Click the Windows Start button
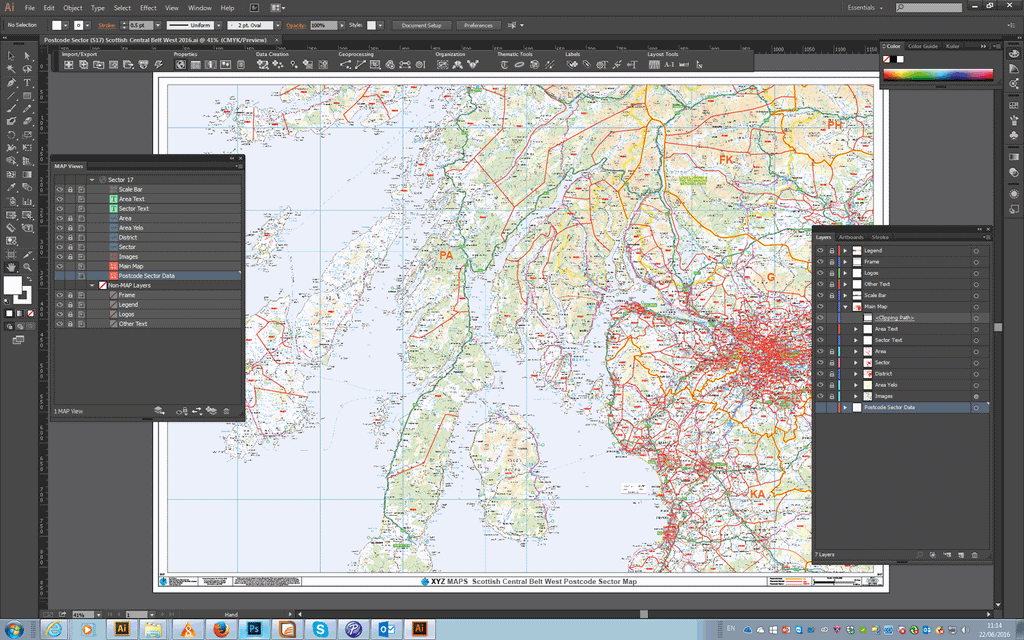Image resolution: width=1024 pixels, height=640 pixels. click(x=14, y=630)
